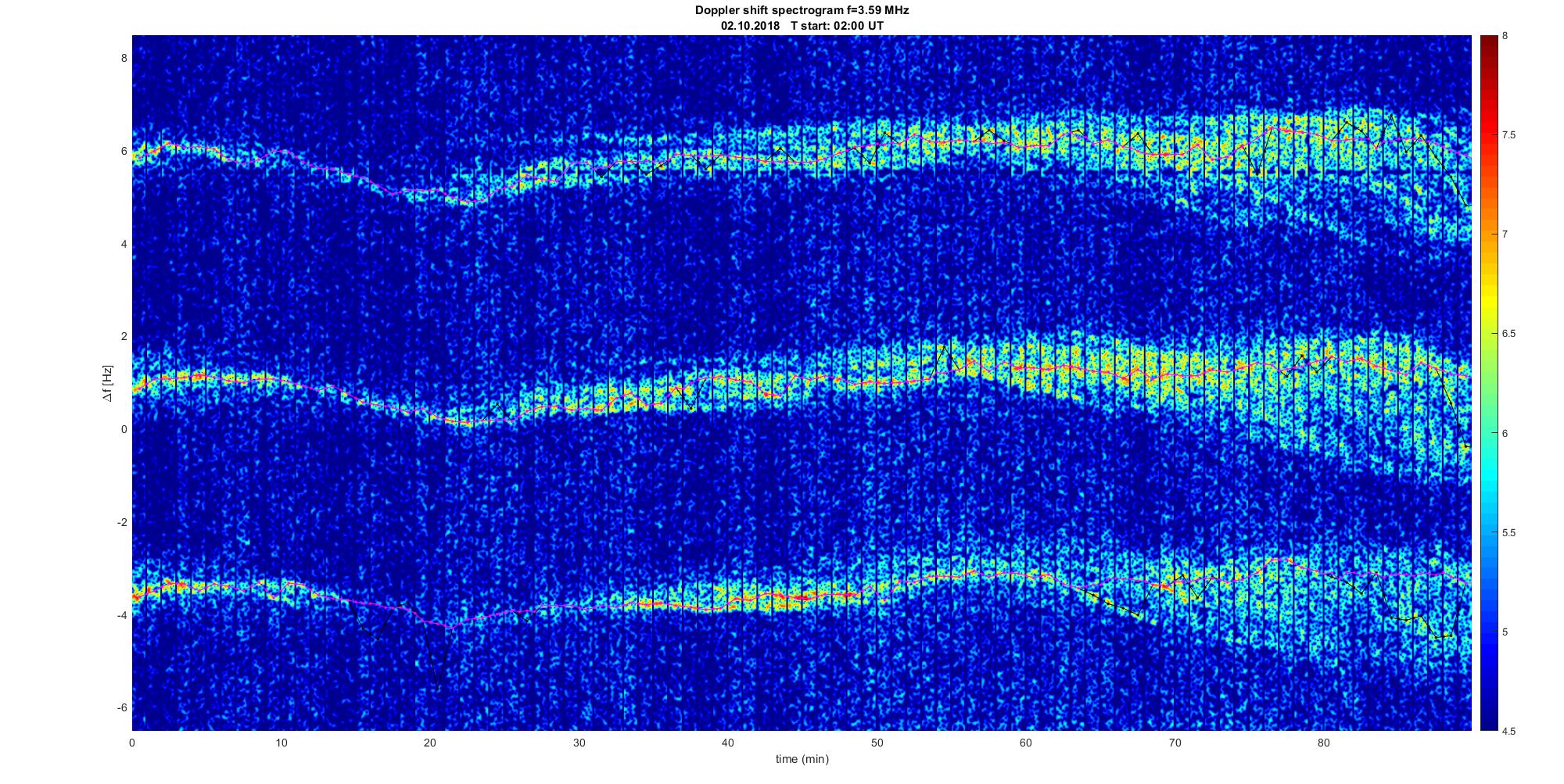Screen dimensions: 1564x784
Task: Click x-axis tick label '10'
Action: (x=282, y=743)
